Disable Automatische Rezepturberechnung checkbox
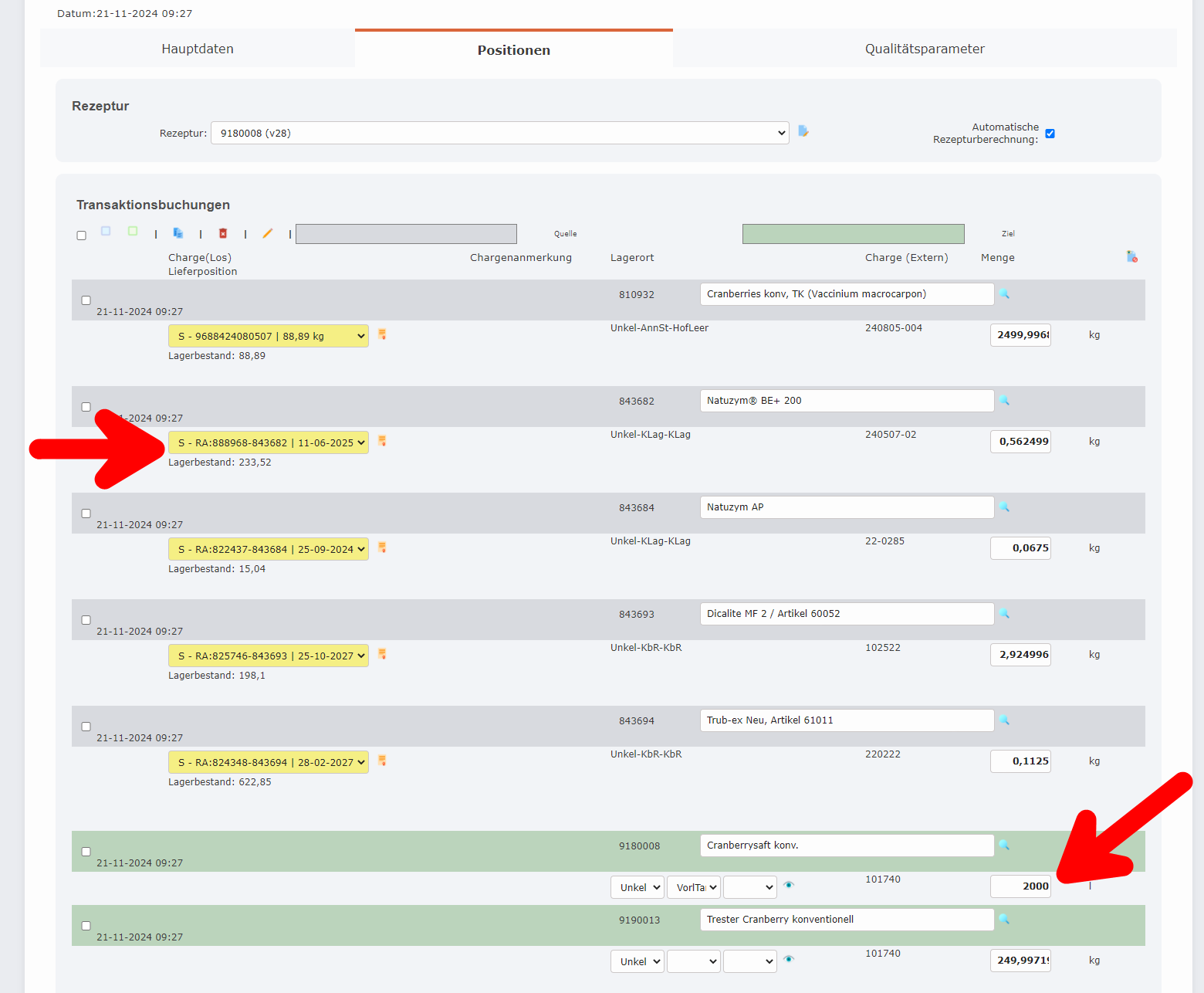Viewport: 1204px width, 993px height. coord(1050,133)
